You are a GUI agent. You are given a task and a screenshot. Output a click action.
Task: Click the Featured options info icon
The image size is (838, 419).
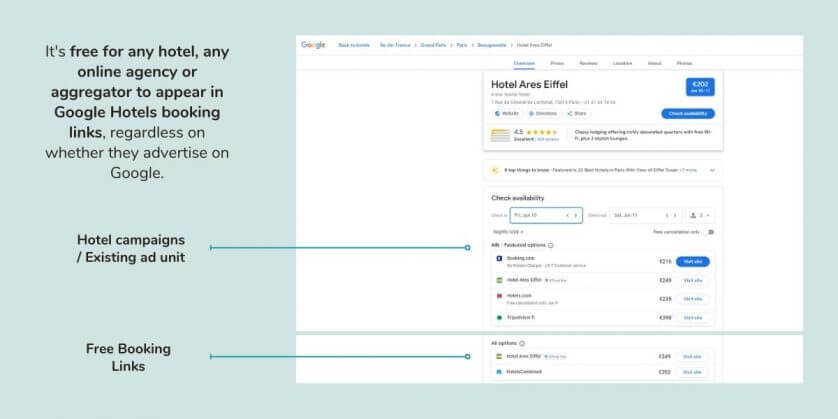coord(551,245)
